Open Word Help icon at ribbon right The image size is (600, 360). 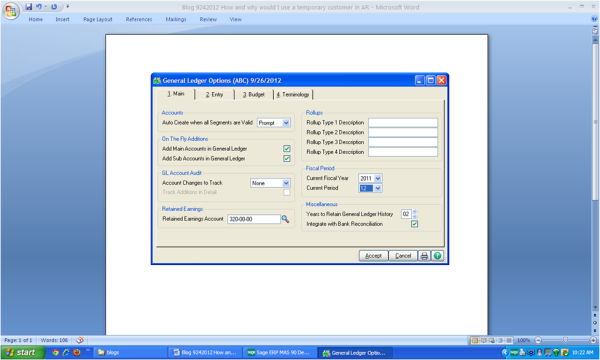click(x=594, y=19)
